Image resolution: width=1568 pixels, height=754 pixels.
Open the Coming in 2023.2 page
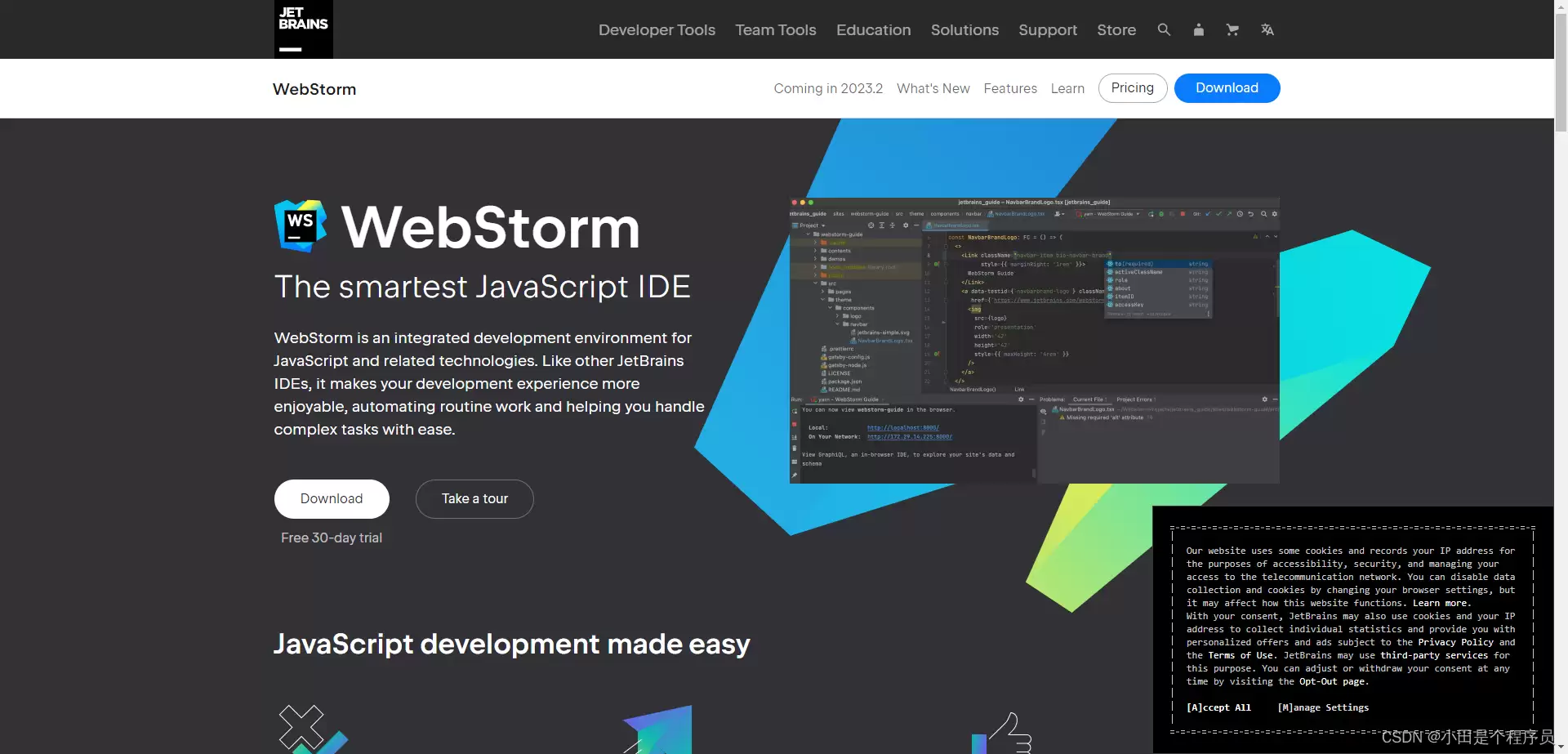pos(828,88)
